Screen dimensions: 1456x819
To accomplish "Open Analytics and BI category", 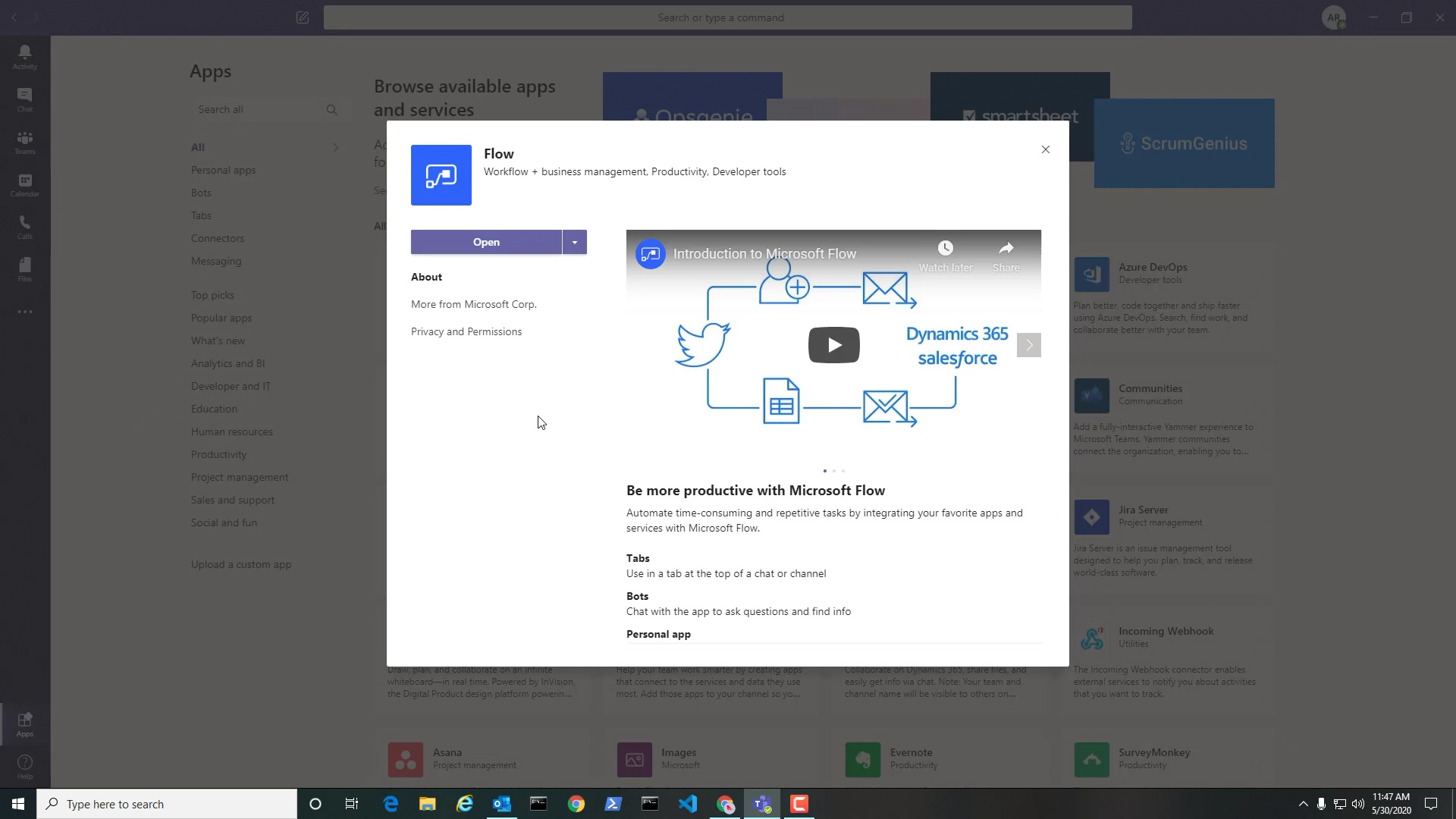I will (x=227, y=363).
